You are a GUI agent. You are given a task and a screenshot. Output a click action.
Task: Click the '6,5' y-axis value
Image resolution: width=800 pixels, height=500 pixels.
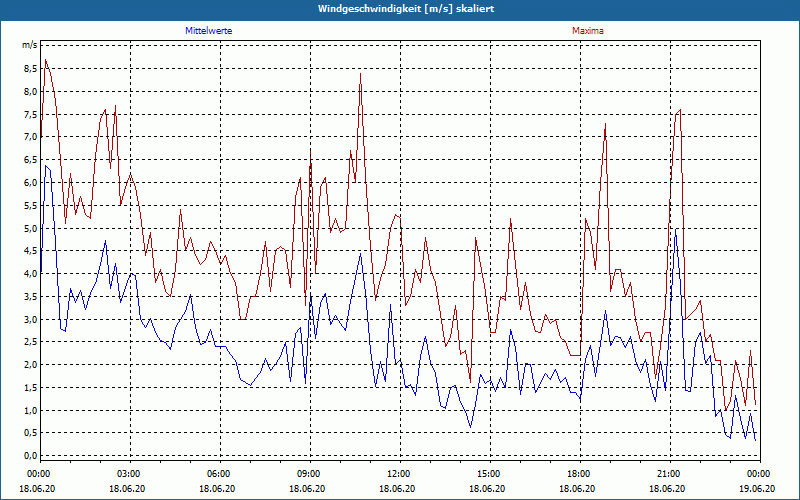[31, 160]
